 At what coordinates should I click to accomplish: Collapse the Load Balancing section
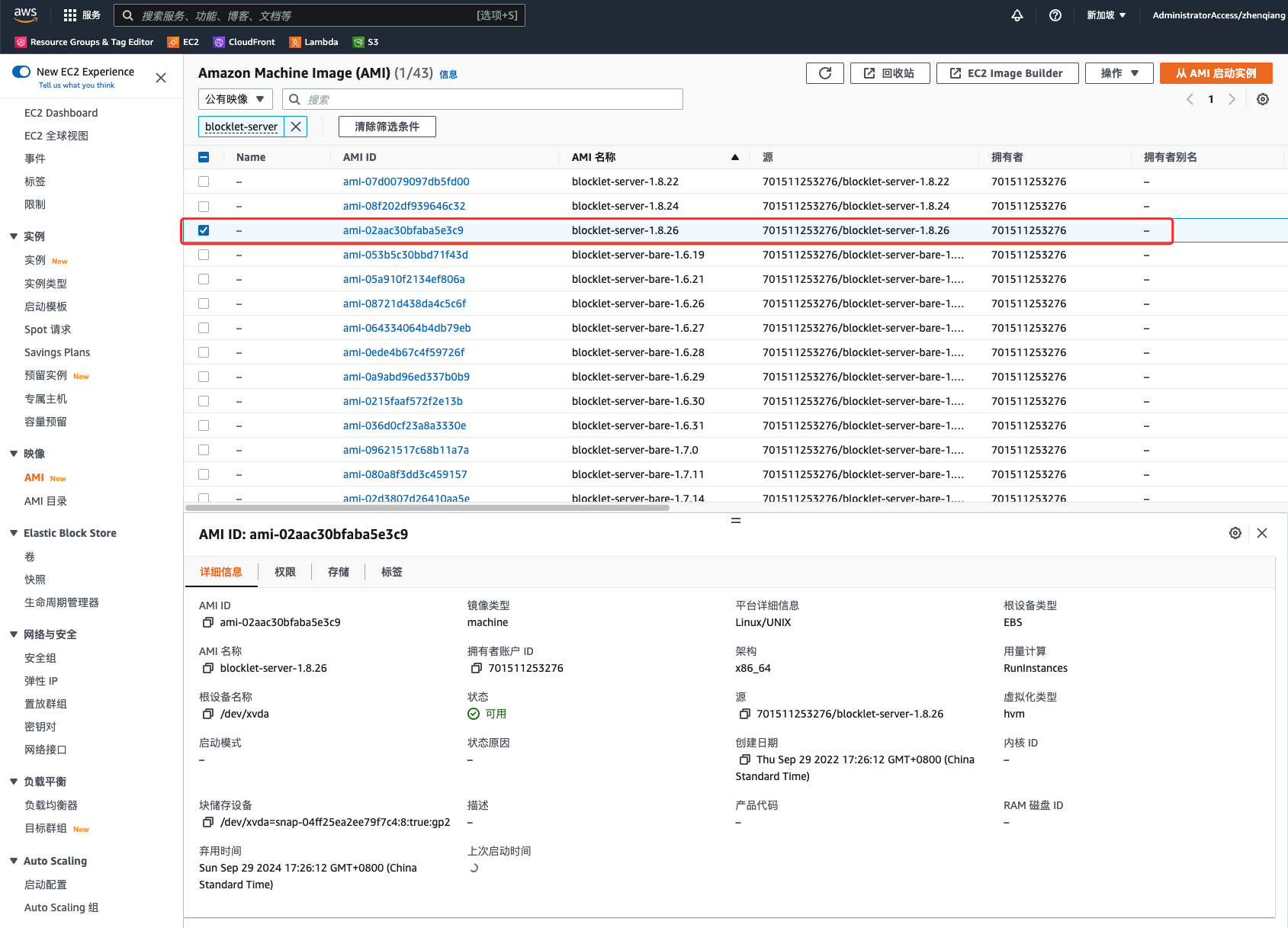pos(14,782)
